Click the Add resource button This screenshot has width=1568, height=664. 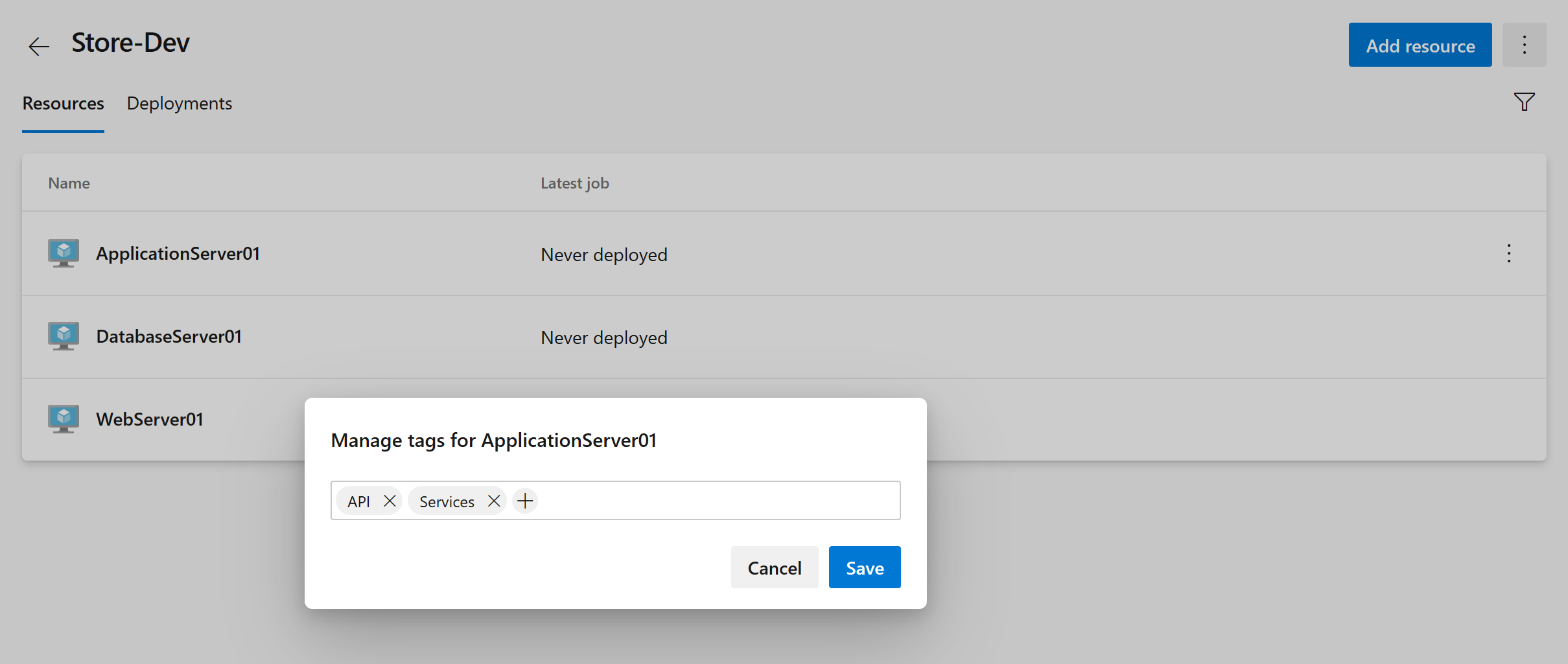1420,45
